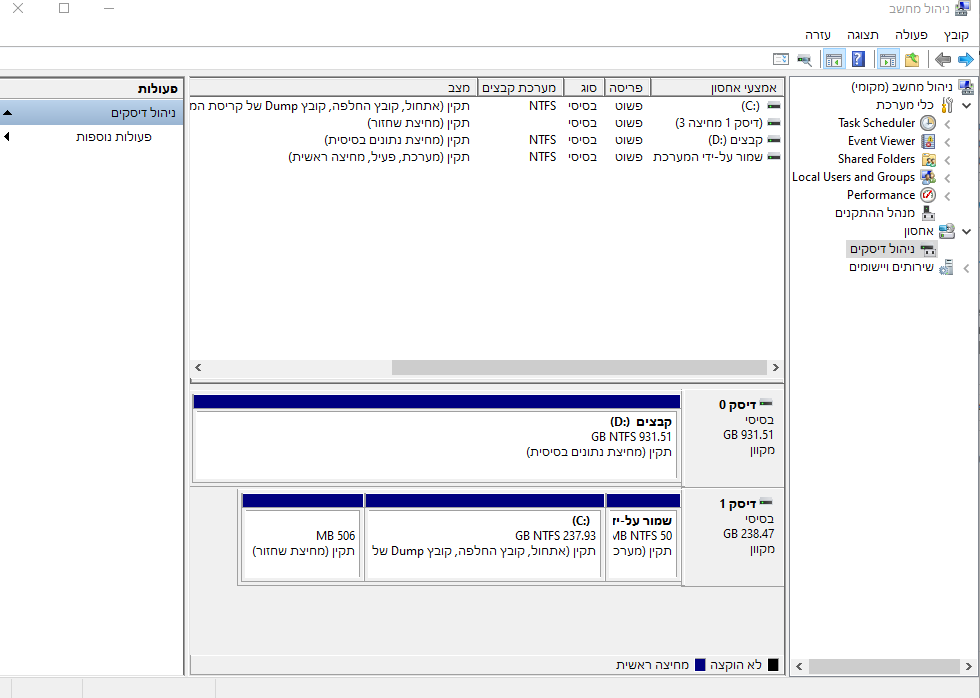The height and width of the screenshot is (698, 980).
Task: Collapse the אחסון tree node
Action: tap(966, 232)
